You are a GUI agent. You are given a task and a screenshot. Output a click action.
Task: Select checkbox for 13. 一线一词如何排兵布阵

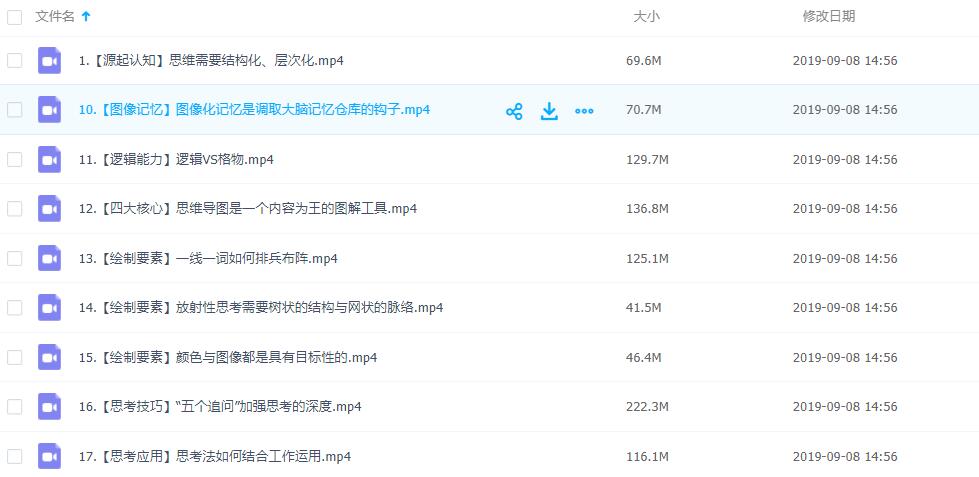[x=15, y=258]
